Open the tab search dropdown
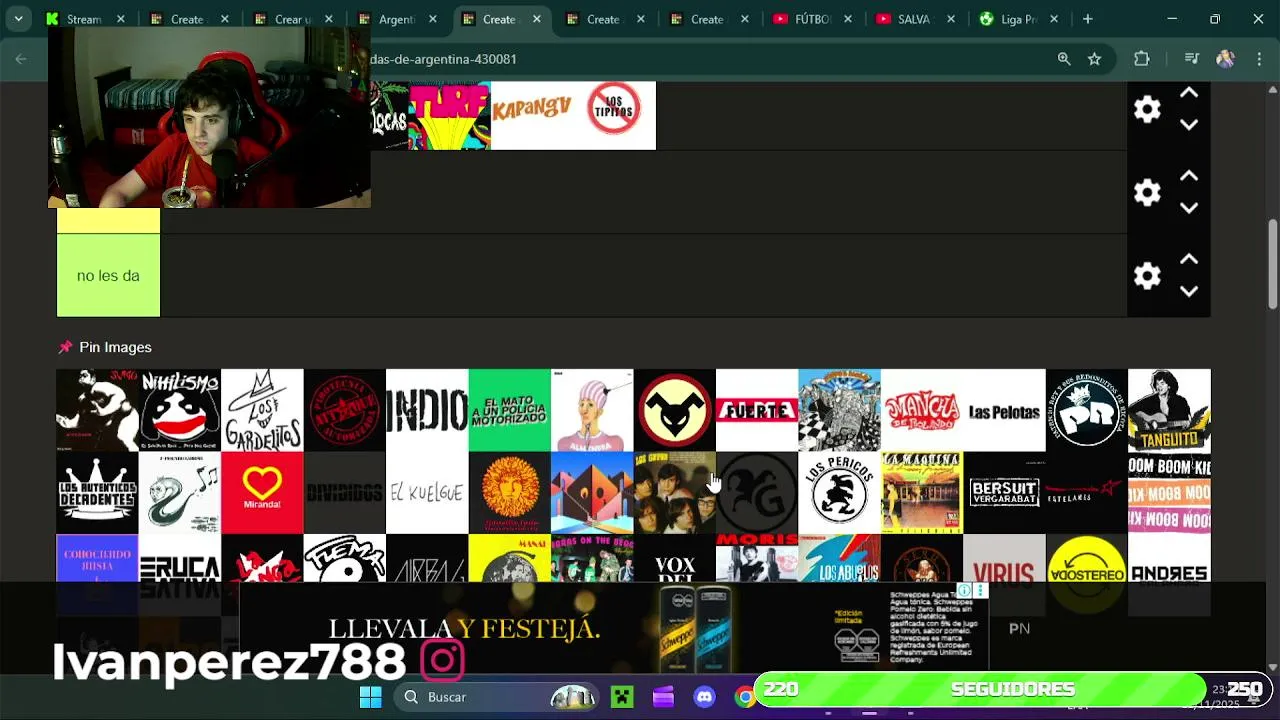 [x=18, y=19]
